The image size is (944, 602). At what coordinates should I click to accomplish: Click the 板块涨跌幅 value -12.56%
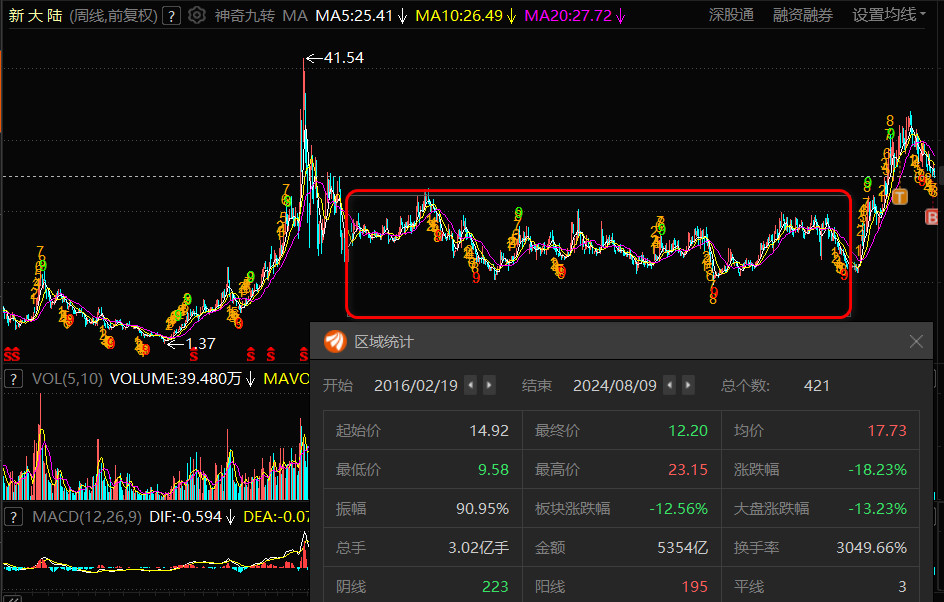coord(678,509)
